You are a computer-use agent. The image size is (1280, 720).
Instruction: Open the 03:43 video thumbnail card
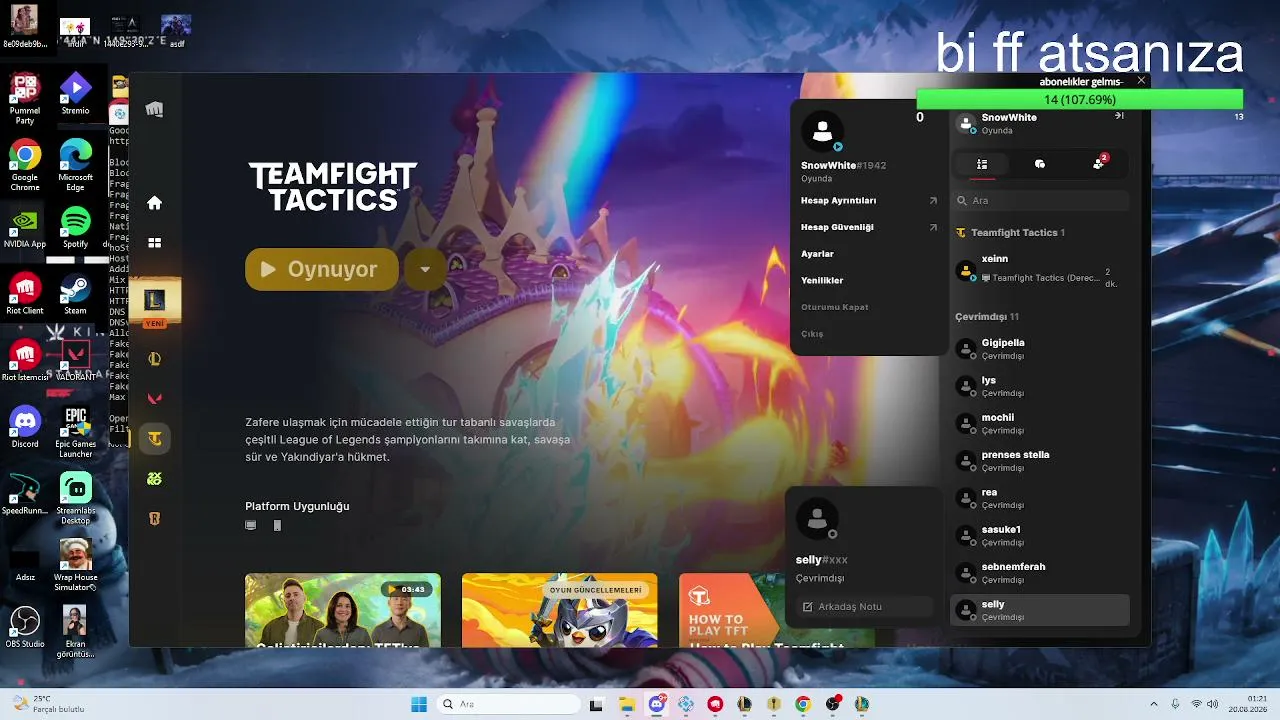[343, 610]
